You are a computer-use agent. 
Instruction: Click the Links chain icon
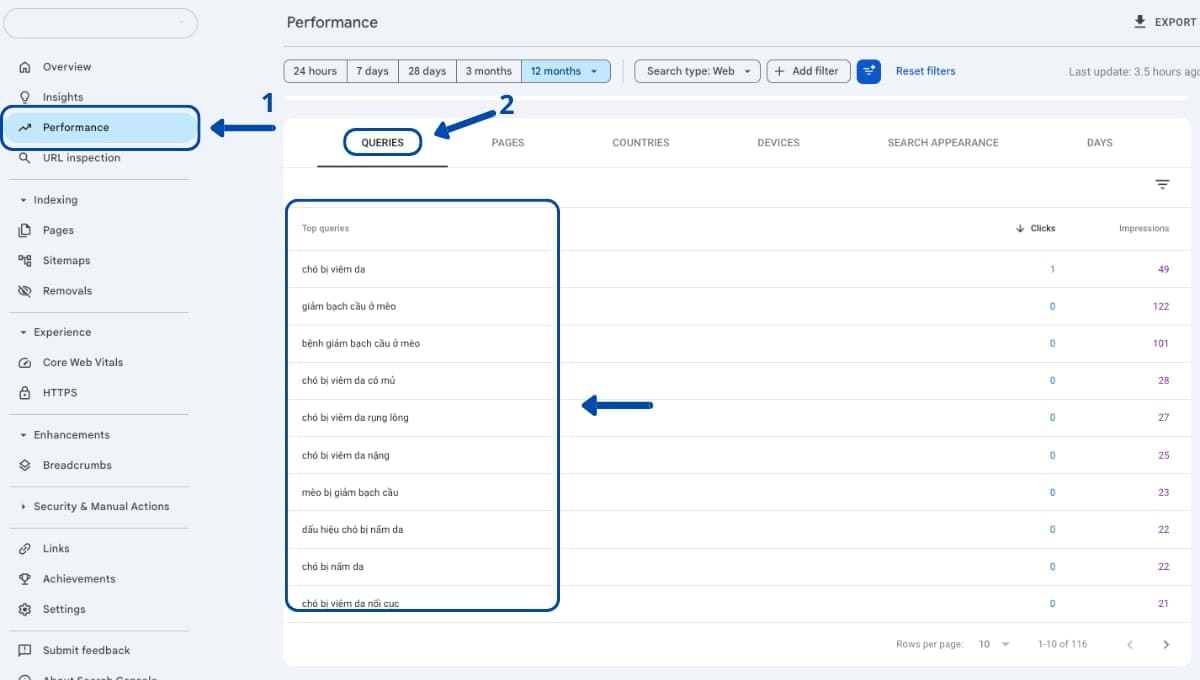pos(25,549)
